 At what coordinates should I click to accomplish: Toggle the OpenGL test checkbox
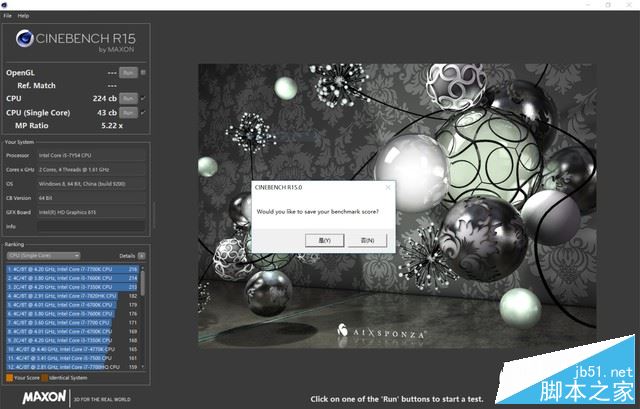[143, 73]
